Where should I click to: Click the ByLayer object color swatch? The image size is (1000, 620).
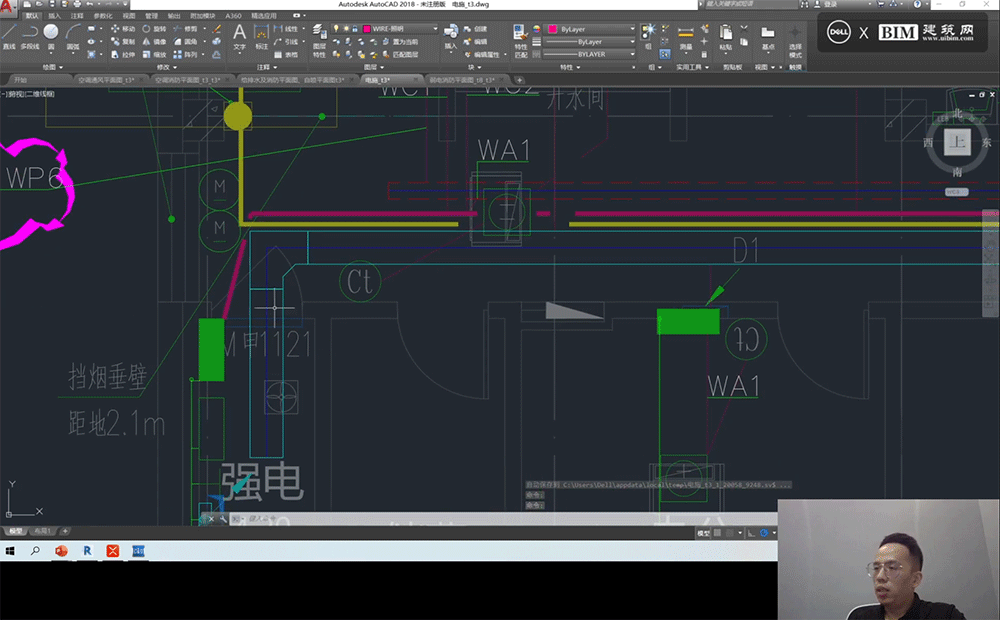click(x=552, y=29)
